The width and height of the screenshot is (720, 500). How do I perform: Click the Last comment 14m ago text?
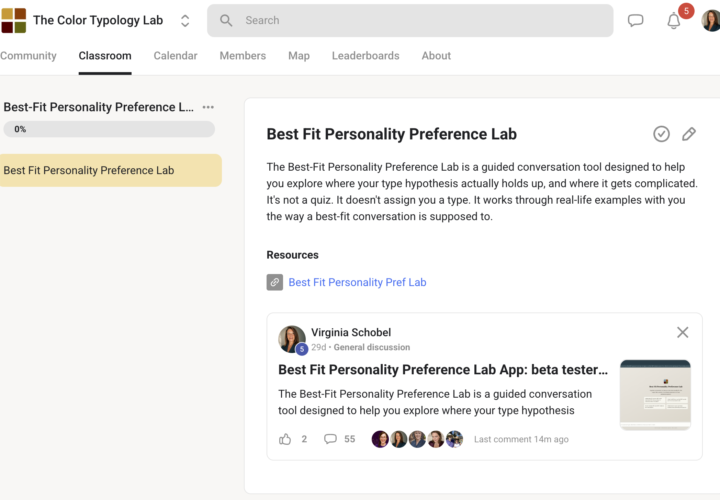coord(521,439)
